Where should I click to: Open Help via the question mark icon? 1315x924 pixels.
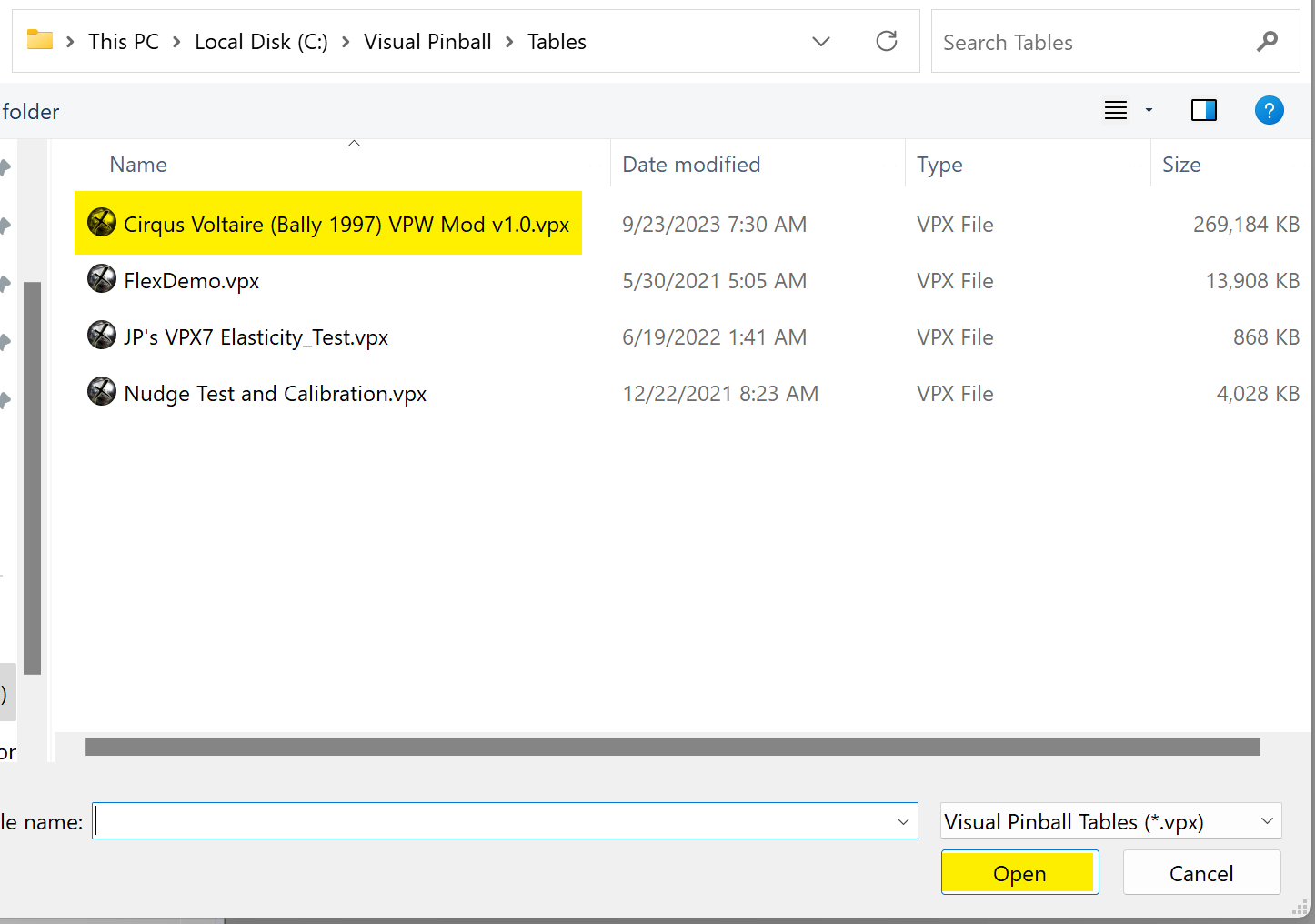point(1270,110)
